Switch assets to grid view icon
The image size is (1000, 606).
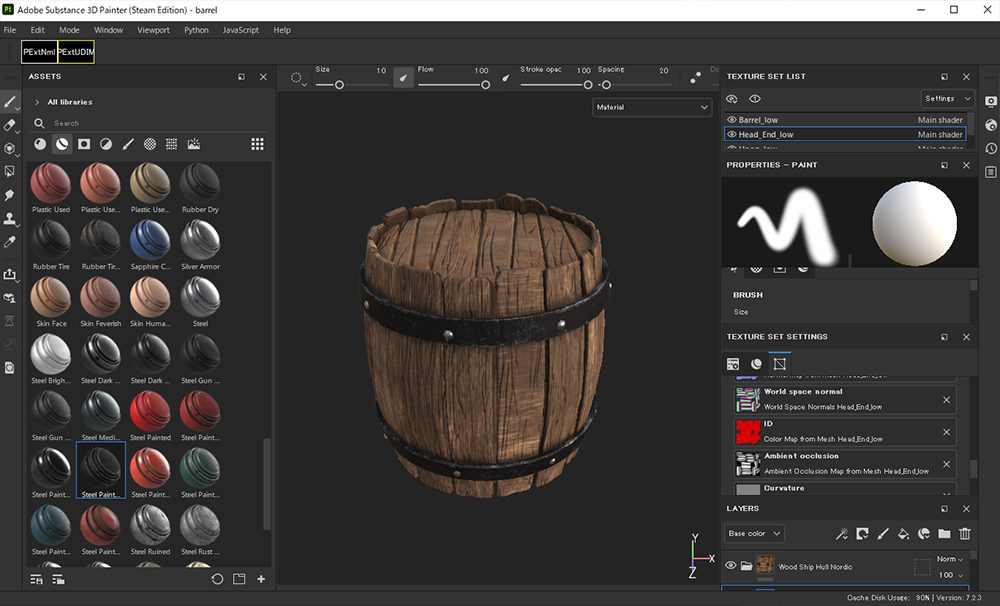(x=257, y=144)
